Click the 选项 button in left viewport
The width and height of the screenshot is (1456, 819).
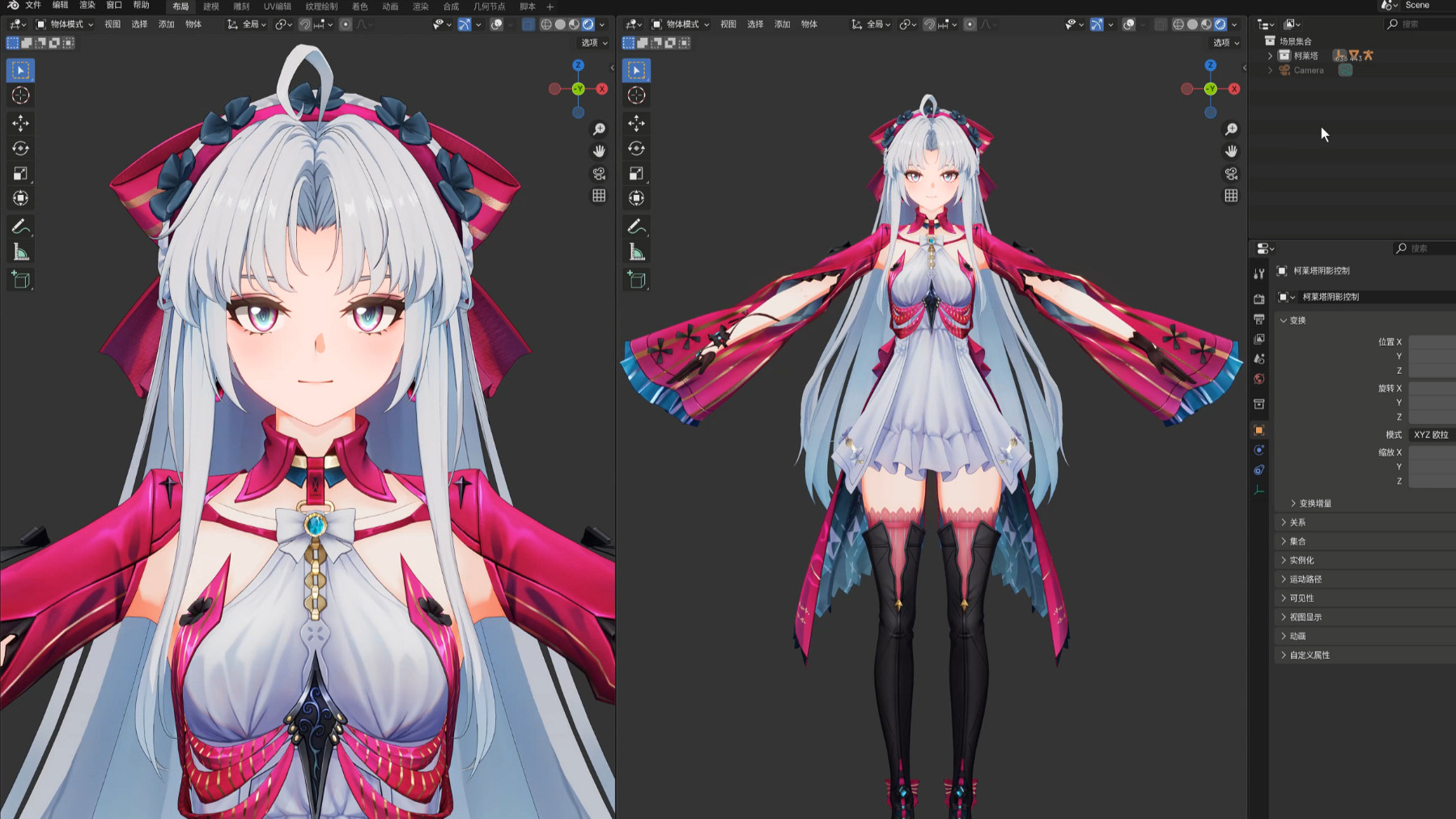point(593,43)
